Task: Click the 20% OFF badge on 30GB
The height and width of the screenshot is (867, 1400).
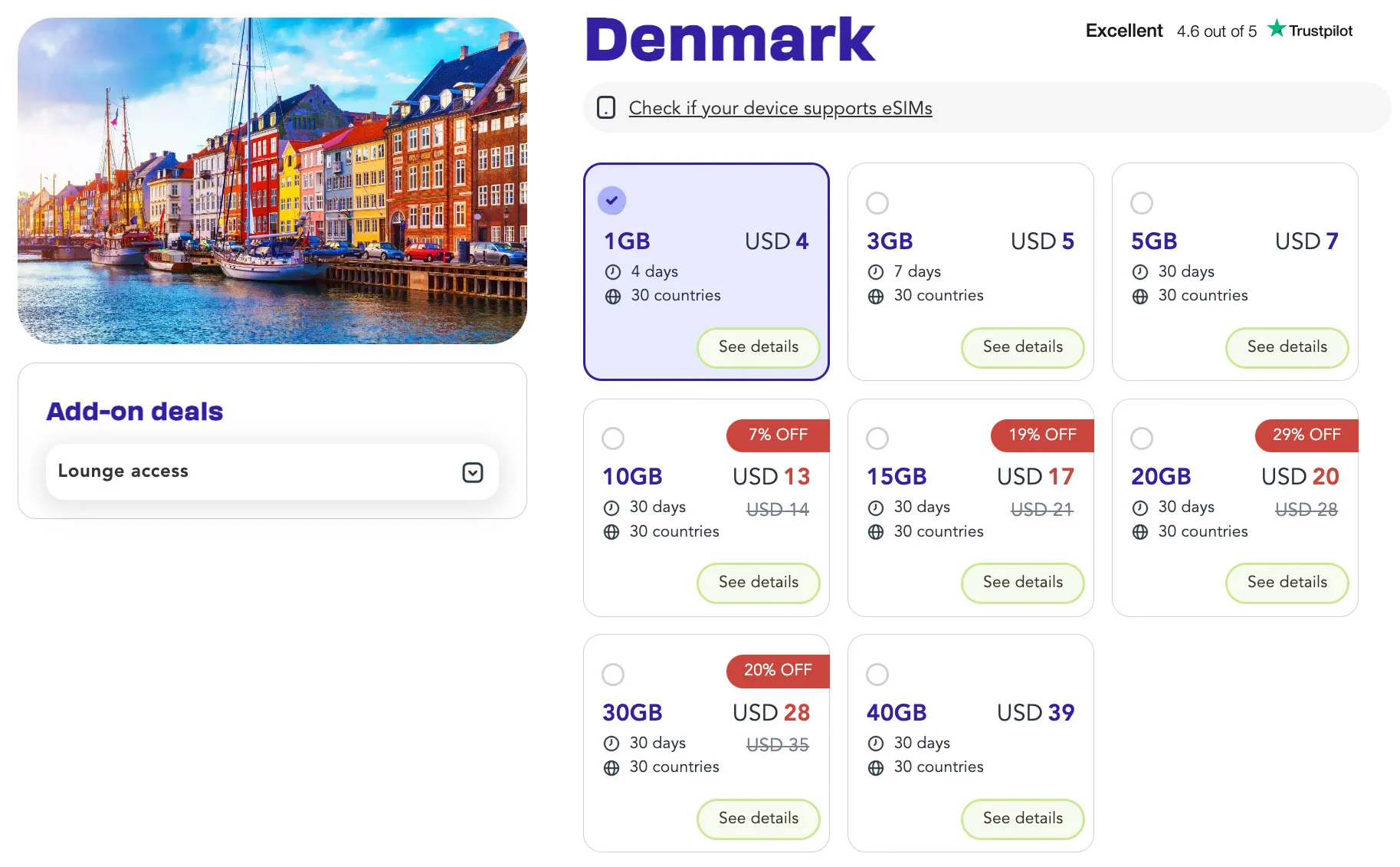Action: coord(778,670)
